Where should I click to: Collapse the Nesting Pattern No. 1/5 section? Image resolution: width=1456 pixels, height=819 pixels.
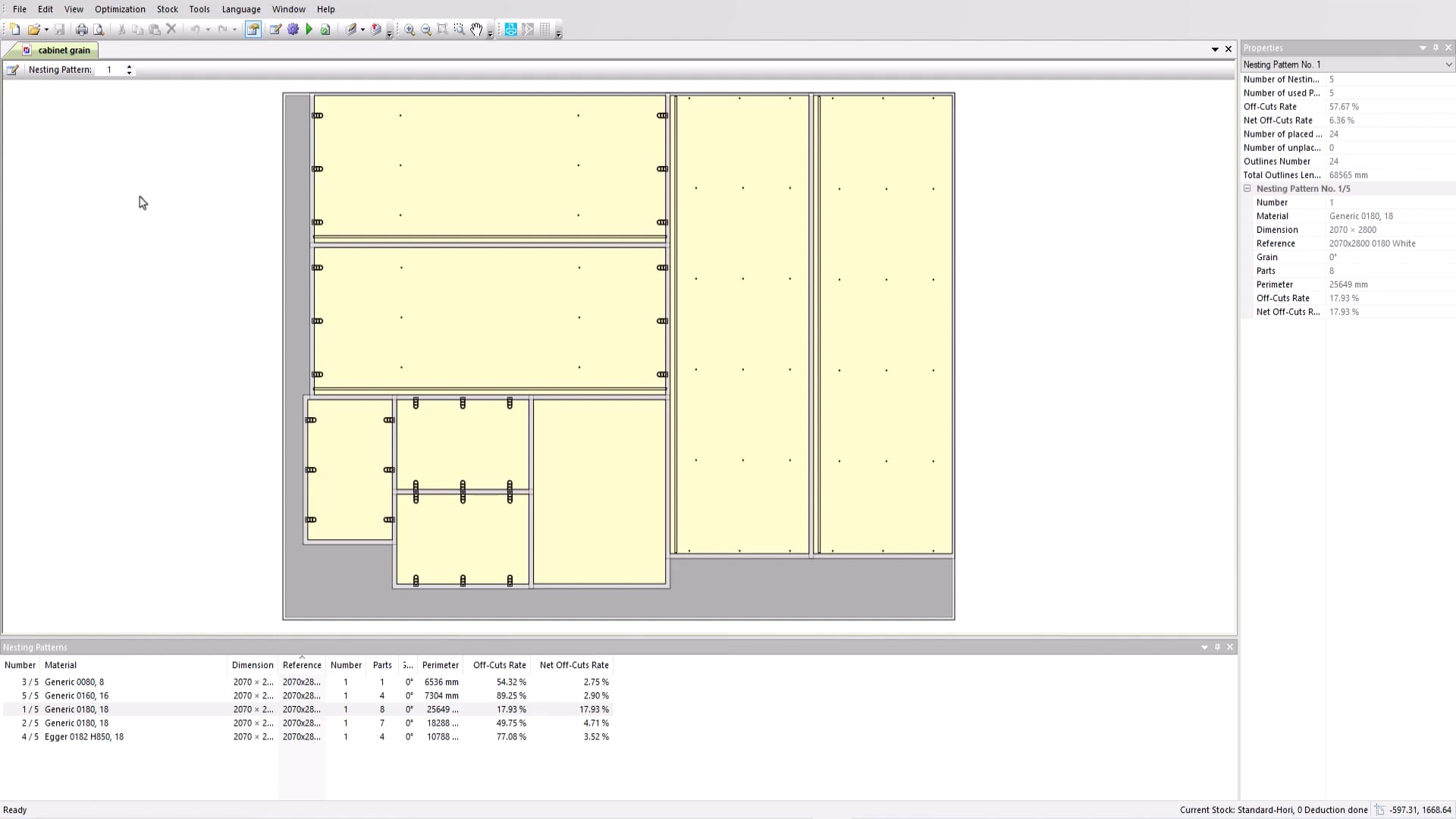tap(1246, 188)
